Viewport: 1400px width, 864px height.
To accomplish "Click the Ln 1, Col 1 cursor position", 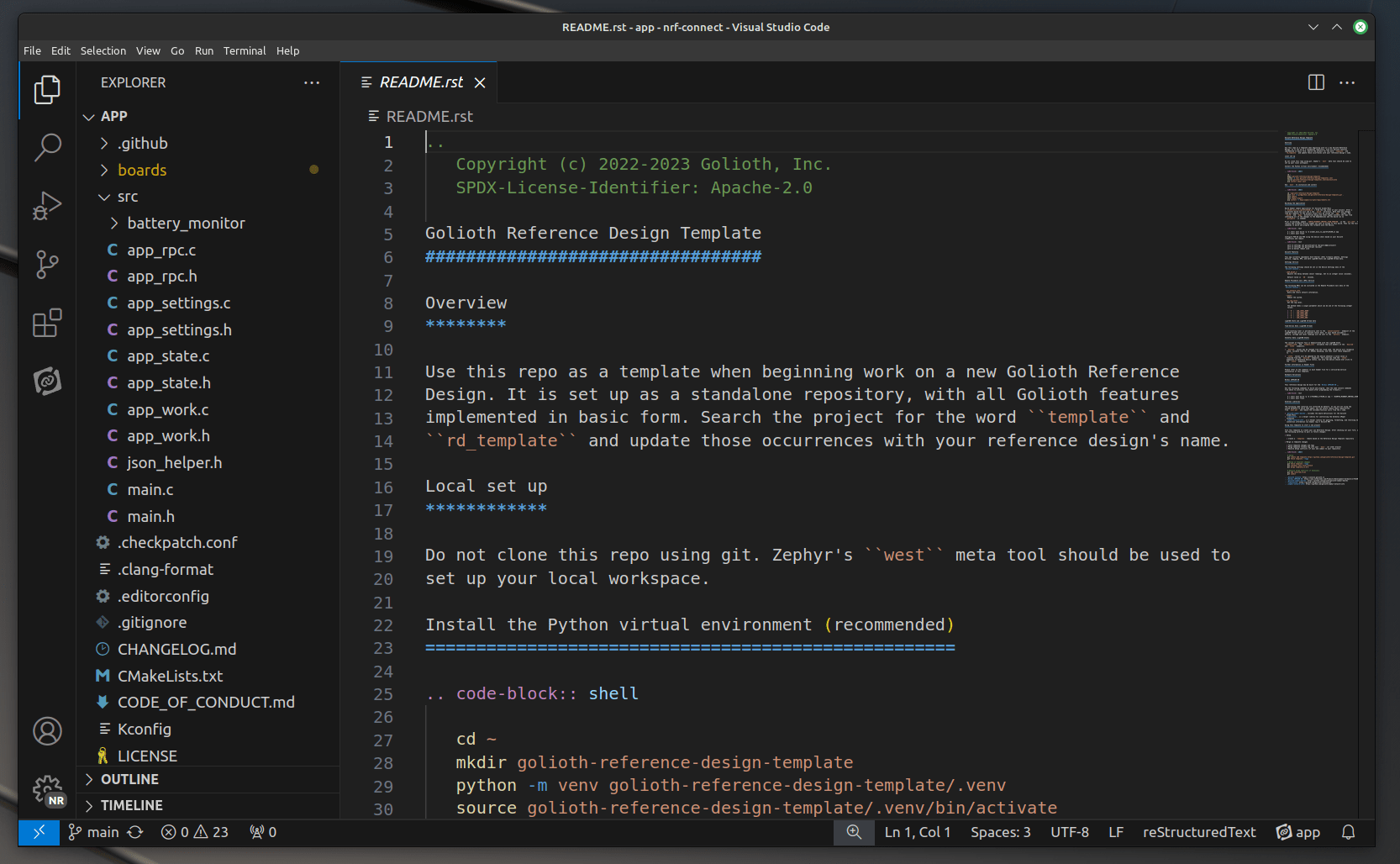I will coord(918,832).
